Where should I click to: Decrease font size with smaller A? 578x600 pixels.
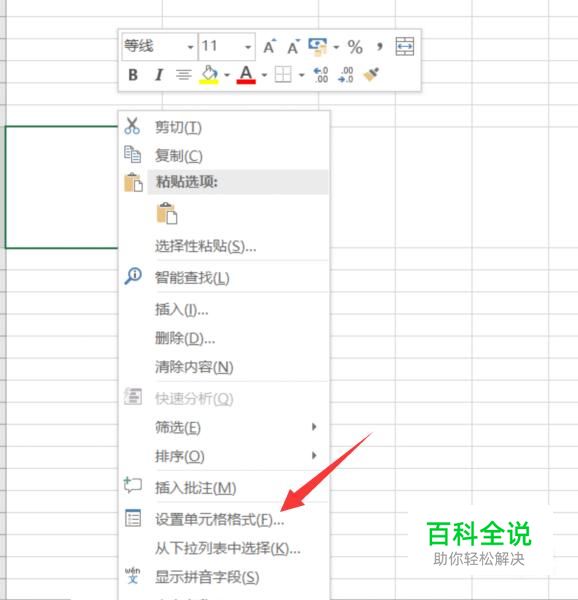click(293, 47)
